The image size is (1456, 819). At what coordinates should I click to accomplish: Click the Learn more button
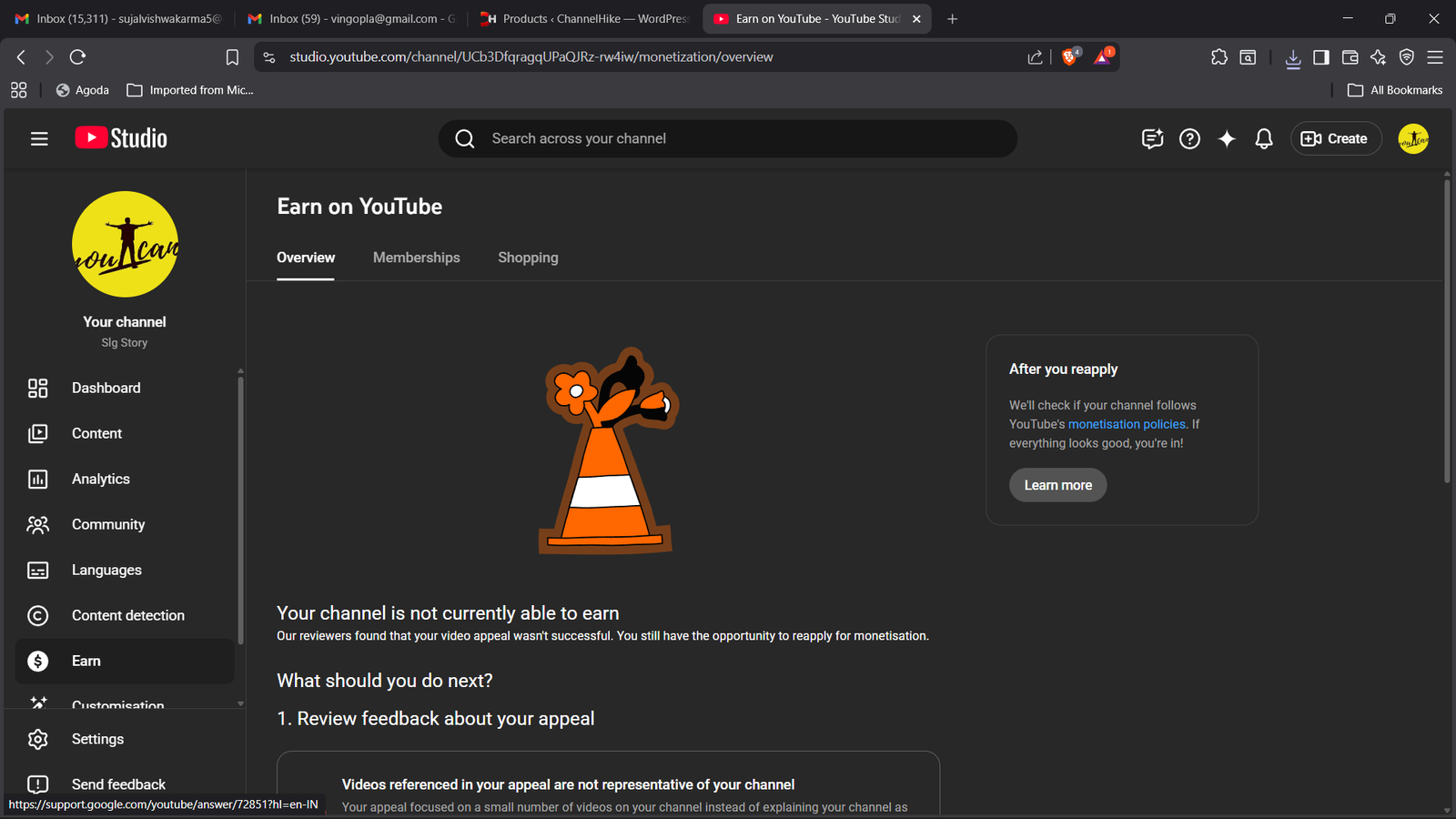[x=1057, y=485]
